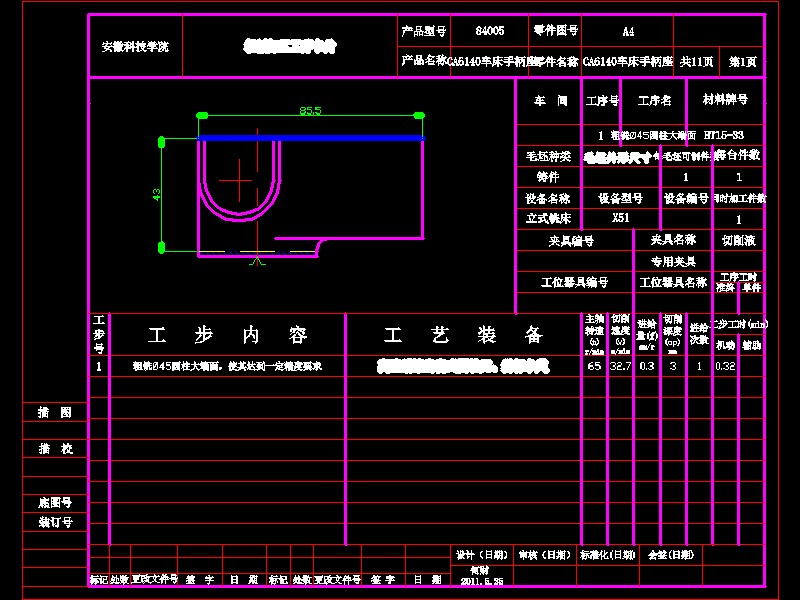The width and height of the screenshot is (800, 600).
Task: Click the 共11页 page count cell
Action: [x=696, y=62]
